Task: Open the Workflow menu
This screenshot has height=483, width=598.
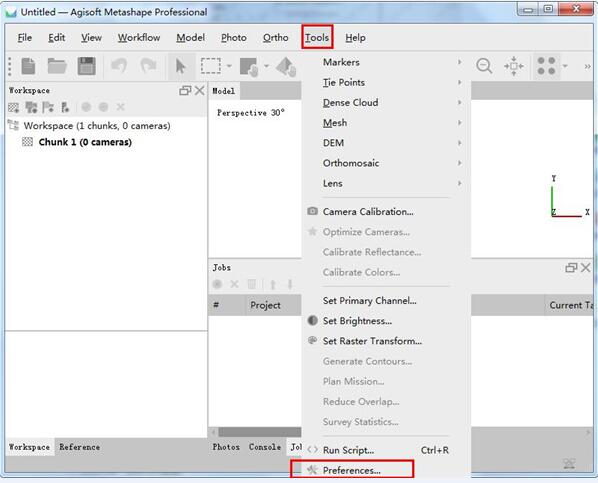Action: tap(139, 38)
